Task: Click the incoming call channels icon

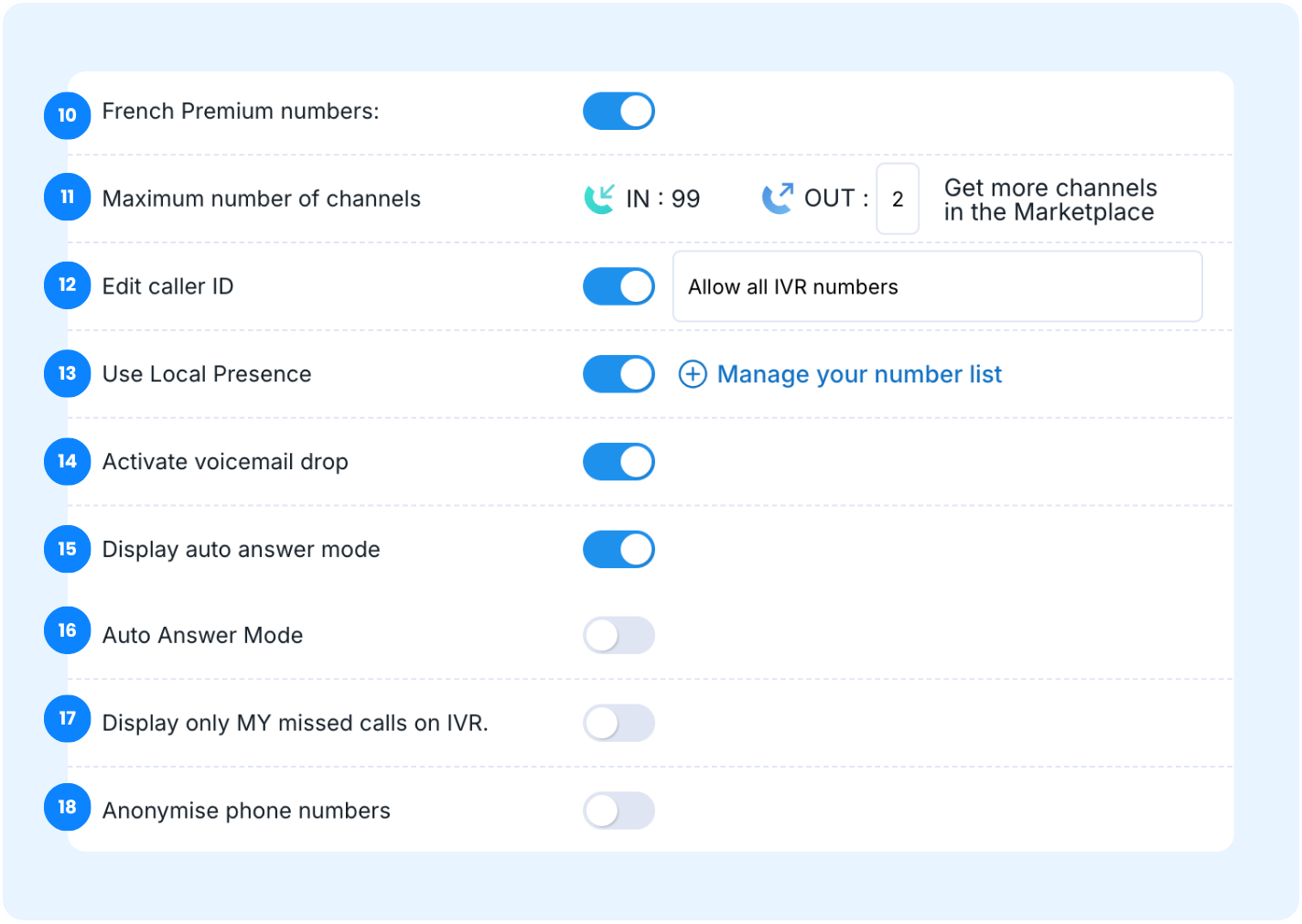Action: click(x=599, y=199)
